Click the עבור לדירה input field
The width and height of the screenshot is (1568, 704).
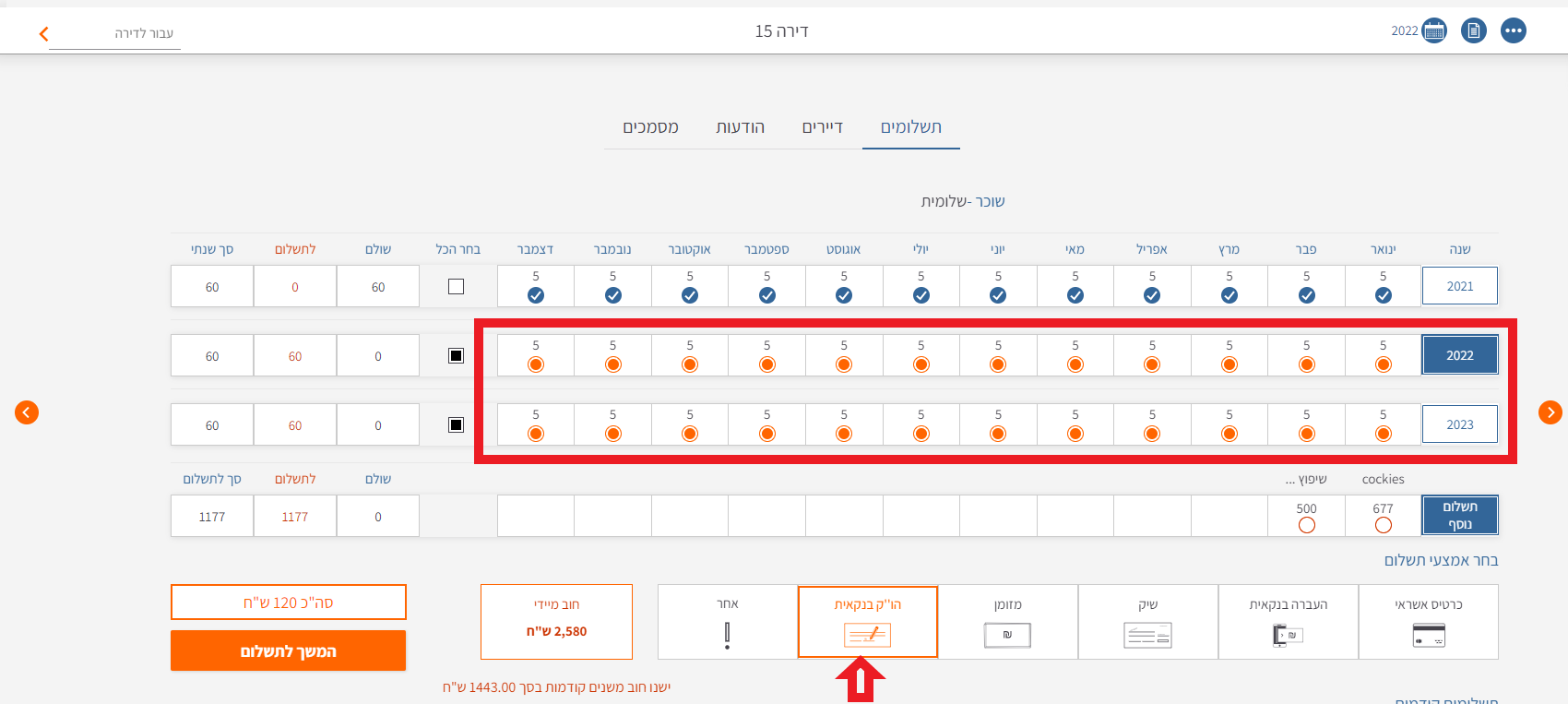[115, 34]
